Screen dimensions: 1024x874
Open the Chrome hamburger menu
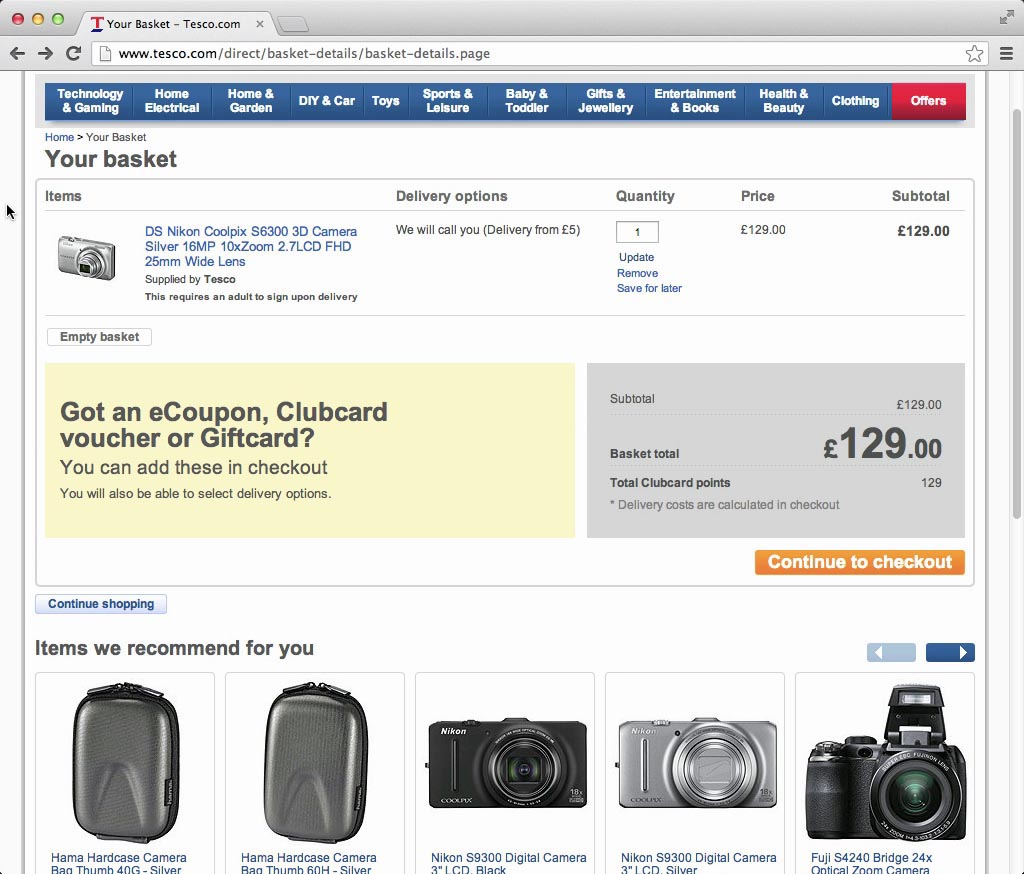[1006, 54]
